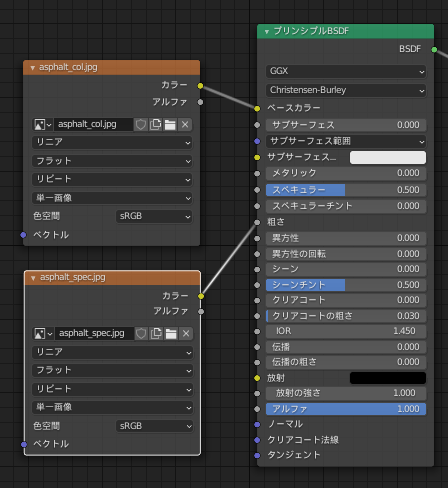Click クリアコートの粗さ slider at 0.030
The height and width of the screenshot is (488, 448).
(x=346, y=316)
